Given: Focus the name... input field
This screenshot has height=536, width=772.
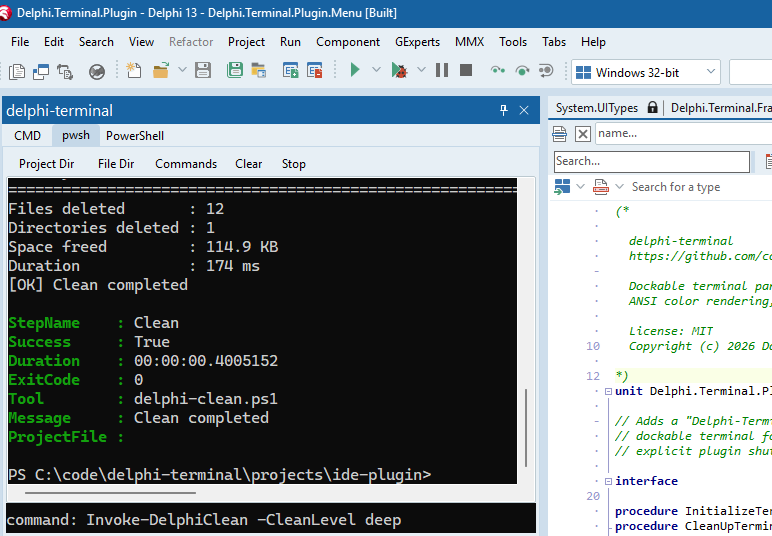Looking at the screenshot, I should click(683, 133).
